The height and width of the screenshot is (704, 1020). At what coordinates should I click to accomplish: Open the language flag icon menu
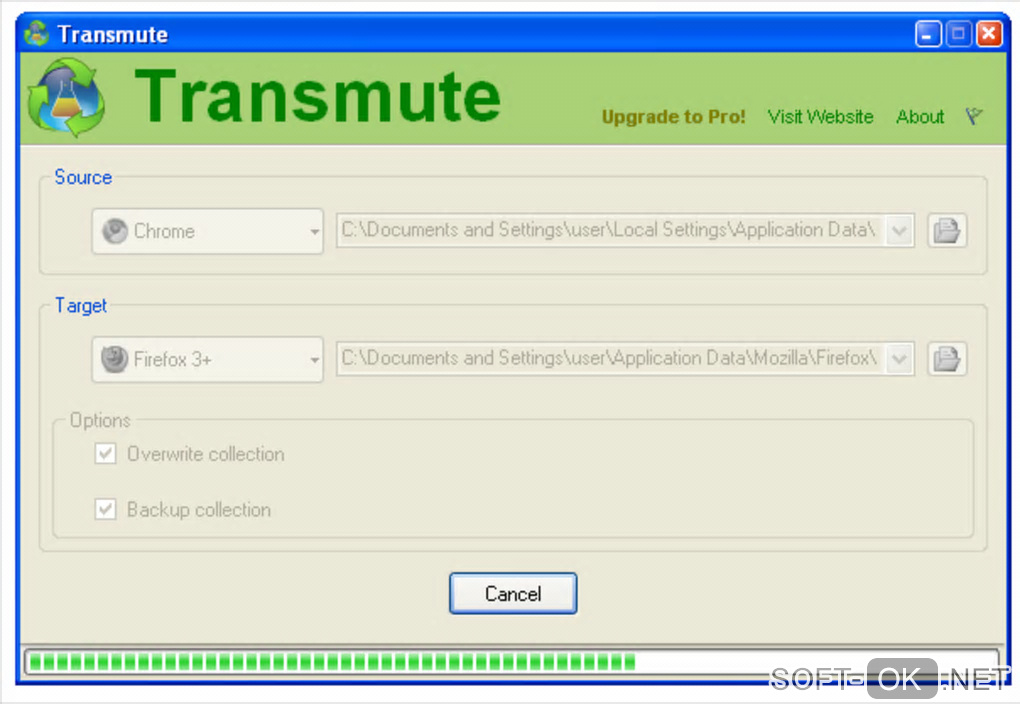tap(974, 116)
